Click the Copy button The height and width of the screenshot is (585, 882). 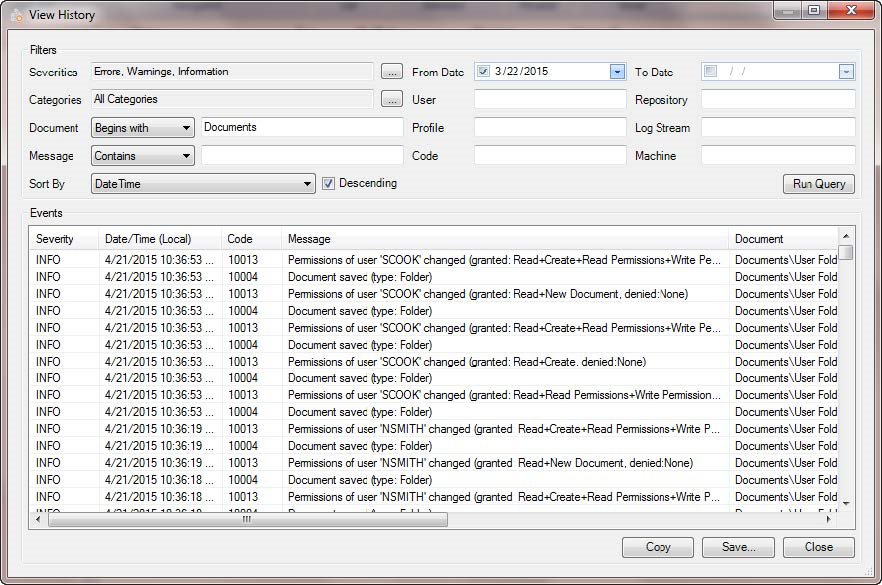pos(657,547)
